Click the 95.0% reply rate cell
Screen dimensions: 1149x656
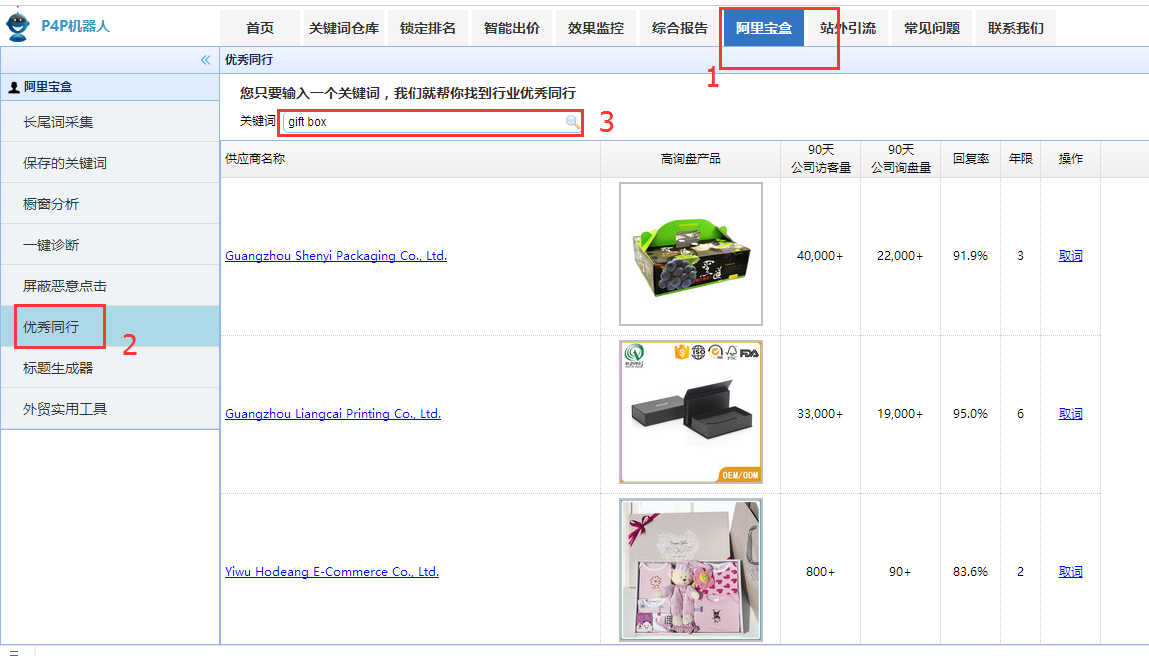click(970, 414)
